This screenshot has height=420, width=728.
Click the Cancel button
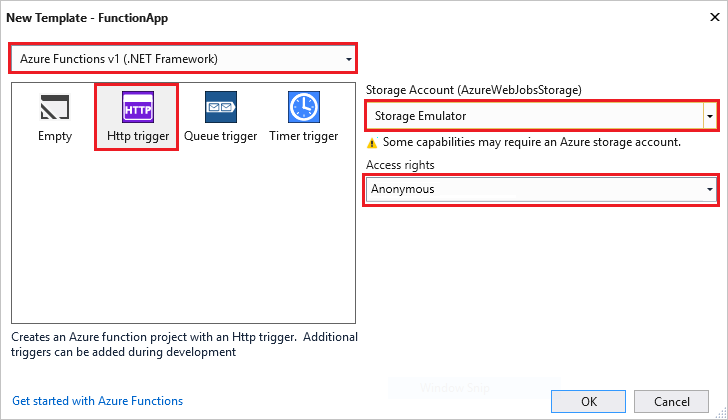(x=671, y=401)
